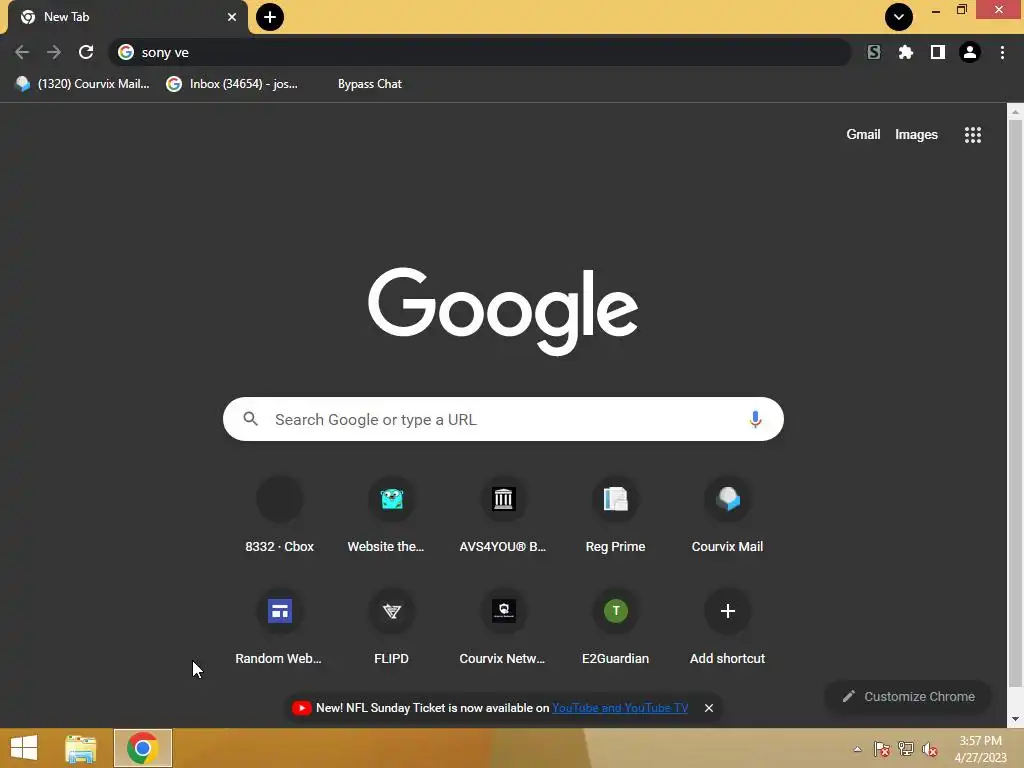Open the Random Web... shortcut tile
The image size is (1024, 768).
coord(280,628)
